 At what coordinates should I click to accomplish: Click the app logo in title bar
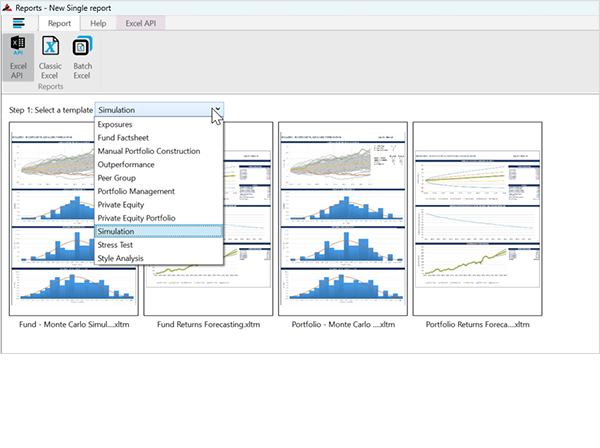click(x=7, y=6)
